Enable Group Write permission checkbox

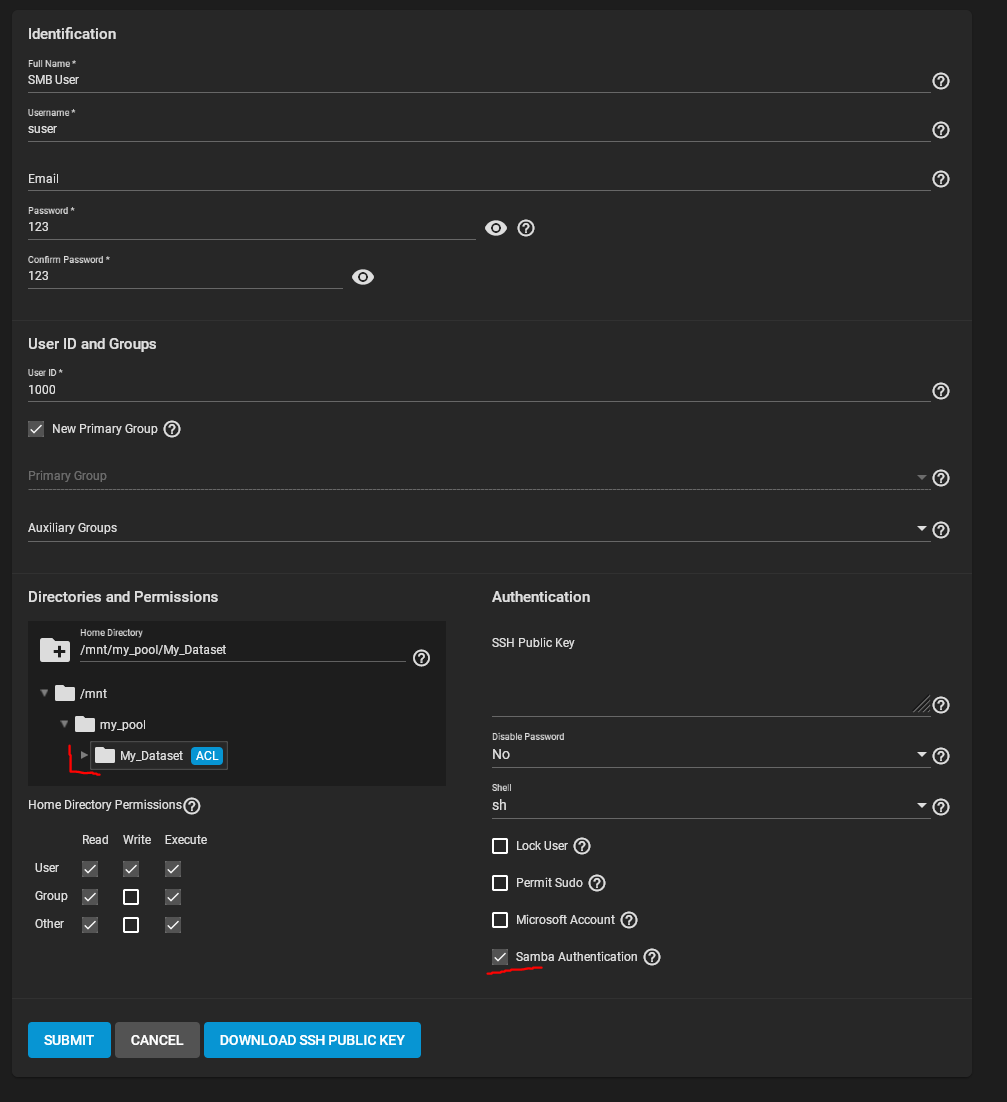point(131,896)
